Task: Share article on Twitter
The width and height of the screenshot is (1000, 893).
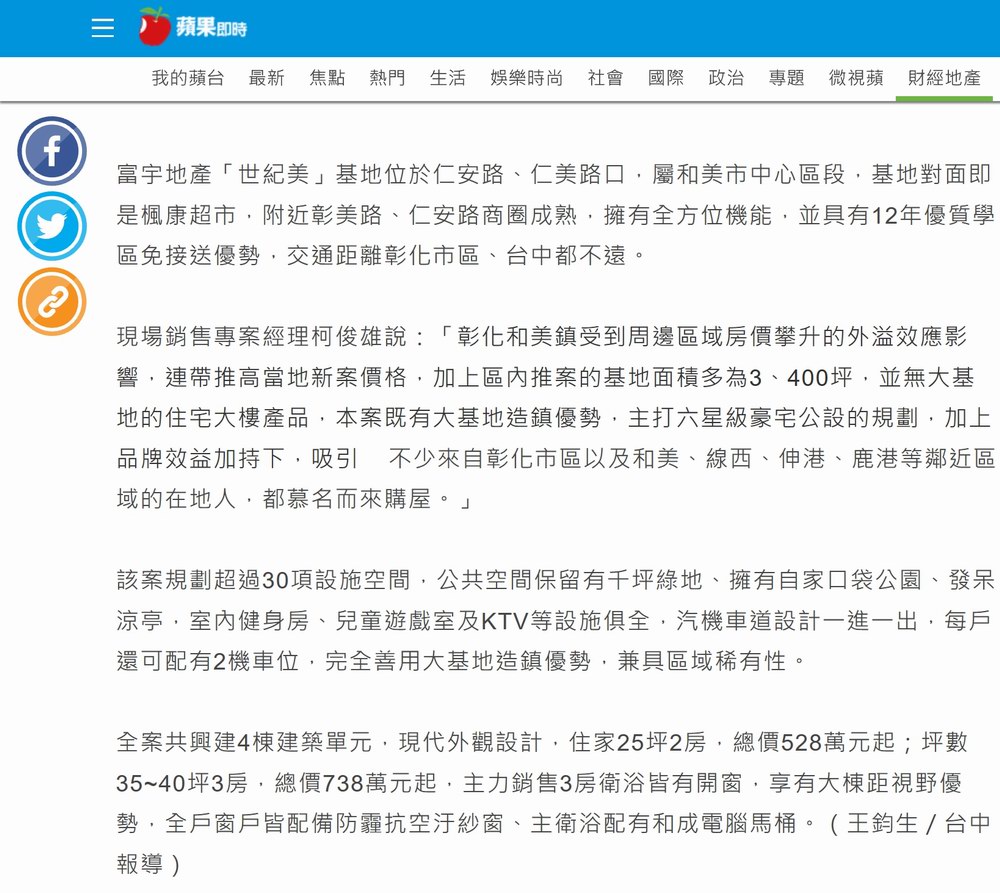Action: [x=52, y=226]
